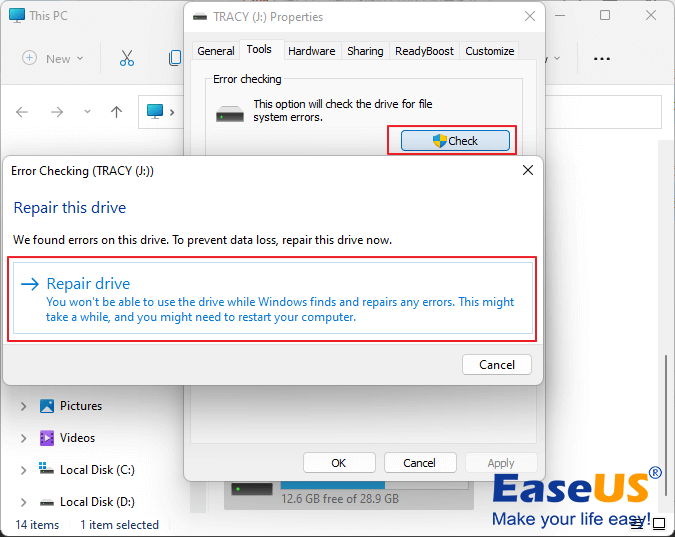The width and height of the screenshot is (675, 537).
Task: Open the General tab
Action: click(216, 51)
